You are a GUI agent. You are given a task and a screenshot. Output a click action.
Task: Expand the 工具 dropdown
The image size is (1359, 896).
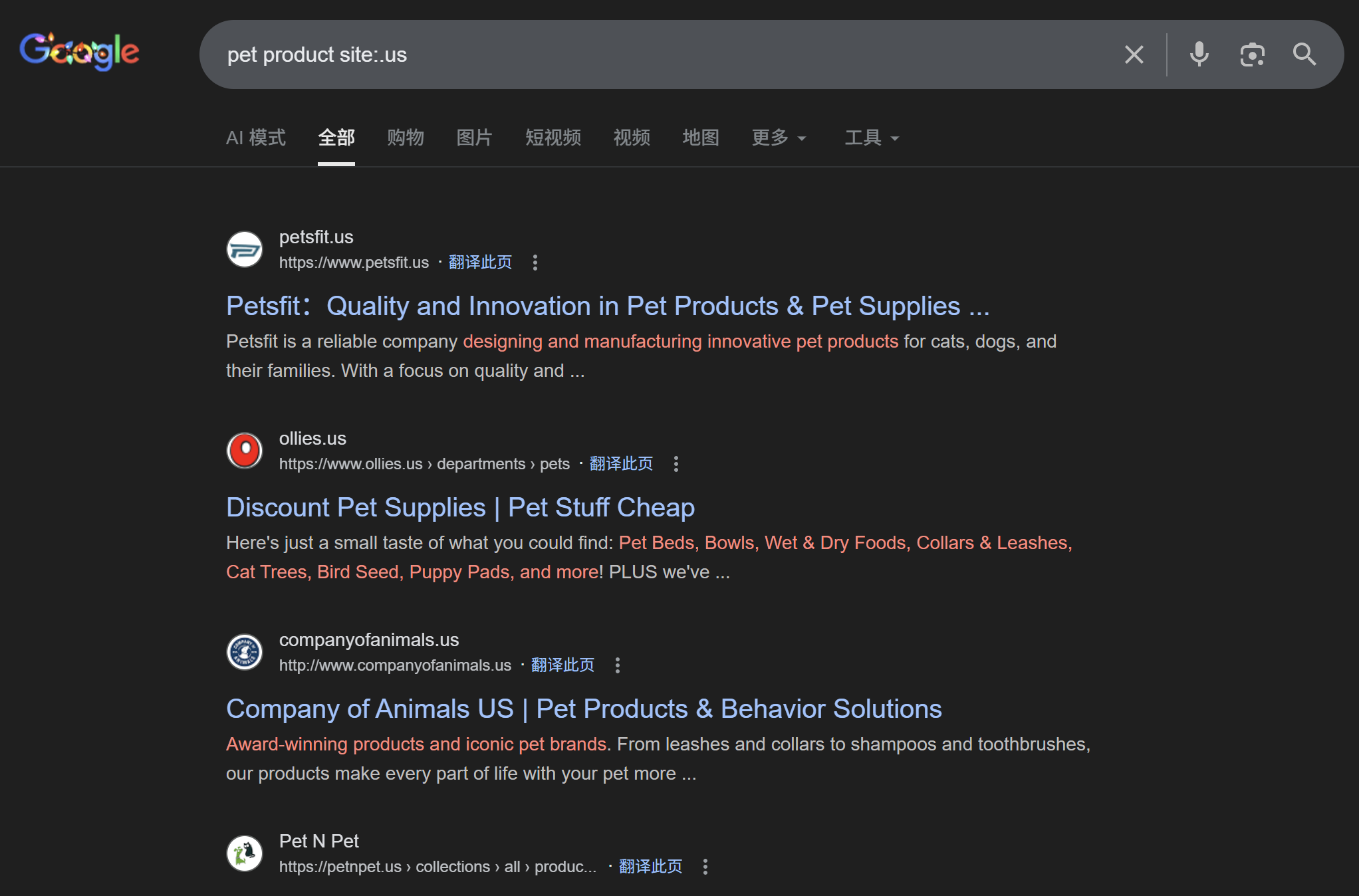tap(872, 138)
